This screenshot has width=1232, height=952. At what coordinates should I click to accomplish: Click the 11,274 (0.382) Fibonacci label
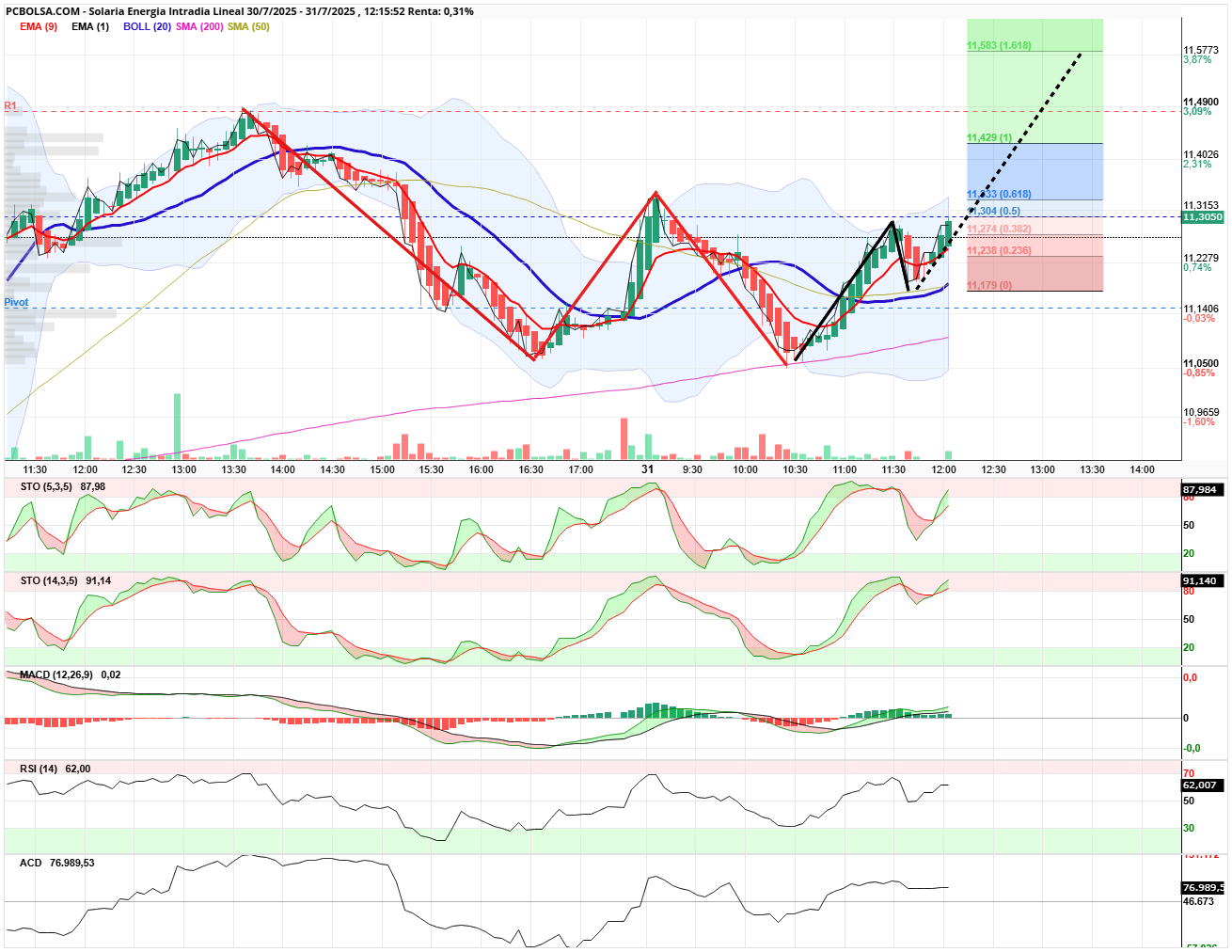[x=999, y=229]
